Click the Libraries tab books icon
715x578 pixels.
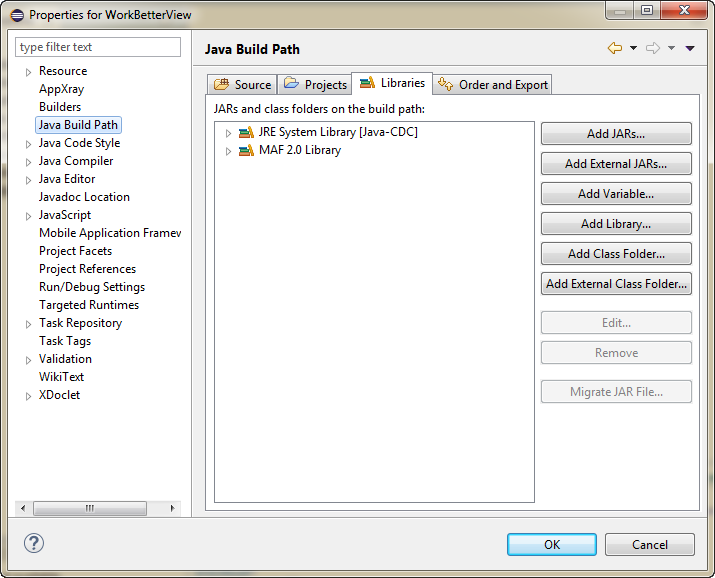point(367,83)
